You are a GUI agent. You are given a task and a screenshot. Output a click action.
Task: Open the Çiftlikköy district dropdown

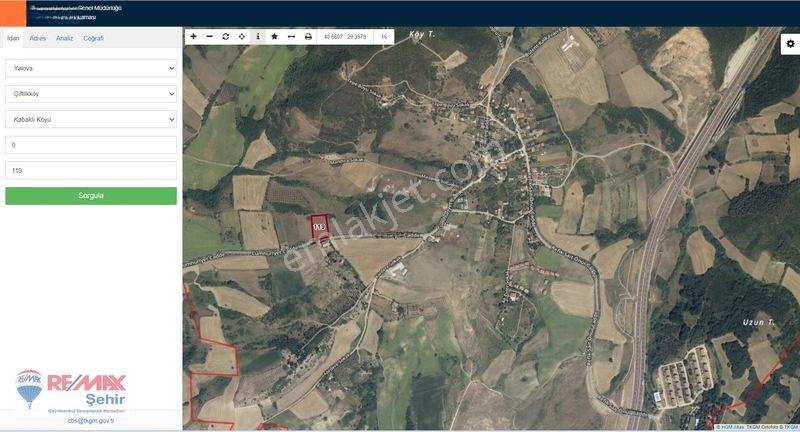pyautogui.click(x=91, y=94)
